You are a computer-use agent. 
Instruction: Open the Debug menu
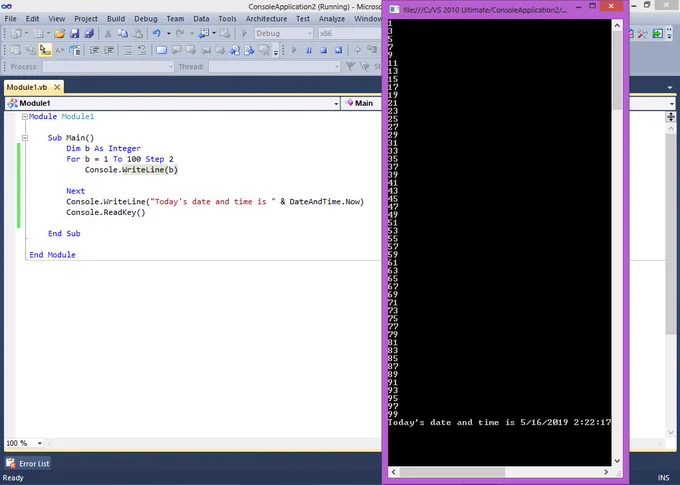146,19
